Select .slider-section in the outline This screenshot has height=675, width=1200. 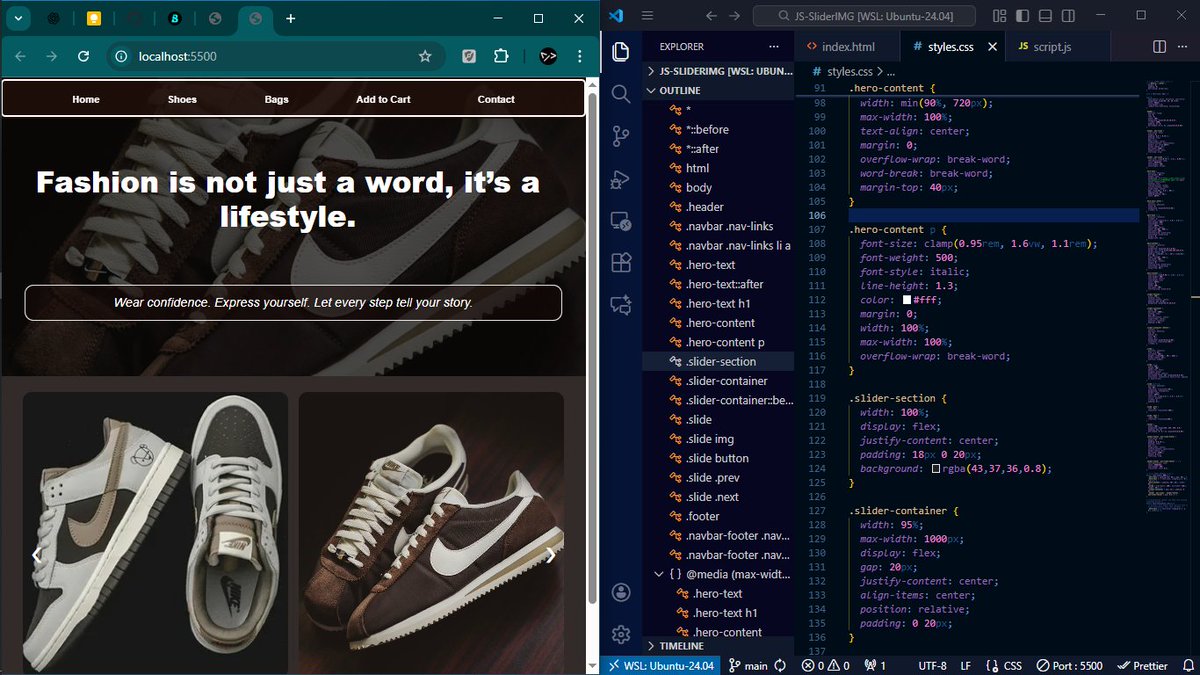(720, 362)
